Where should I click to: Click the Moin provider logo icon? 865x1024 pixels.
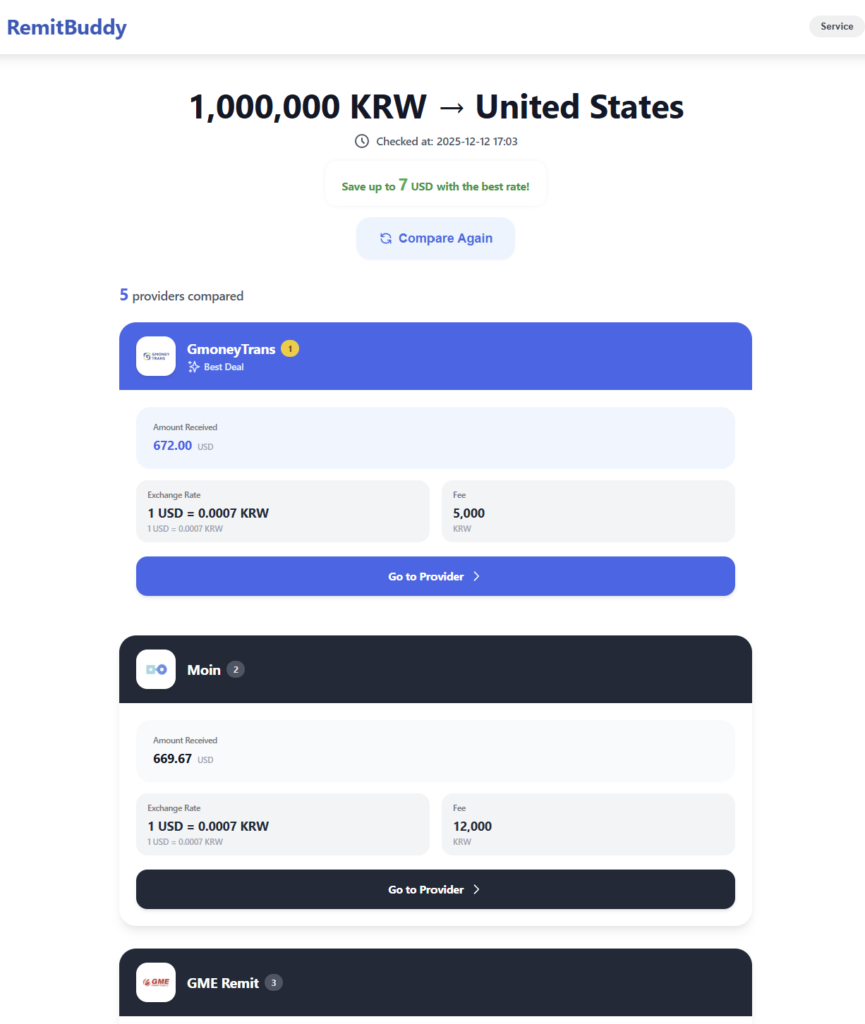156,669
